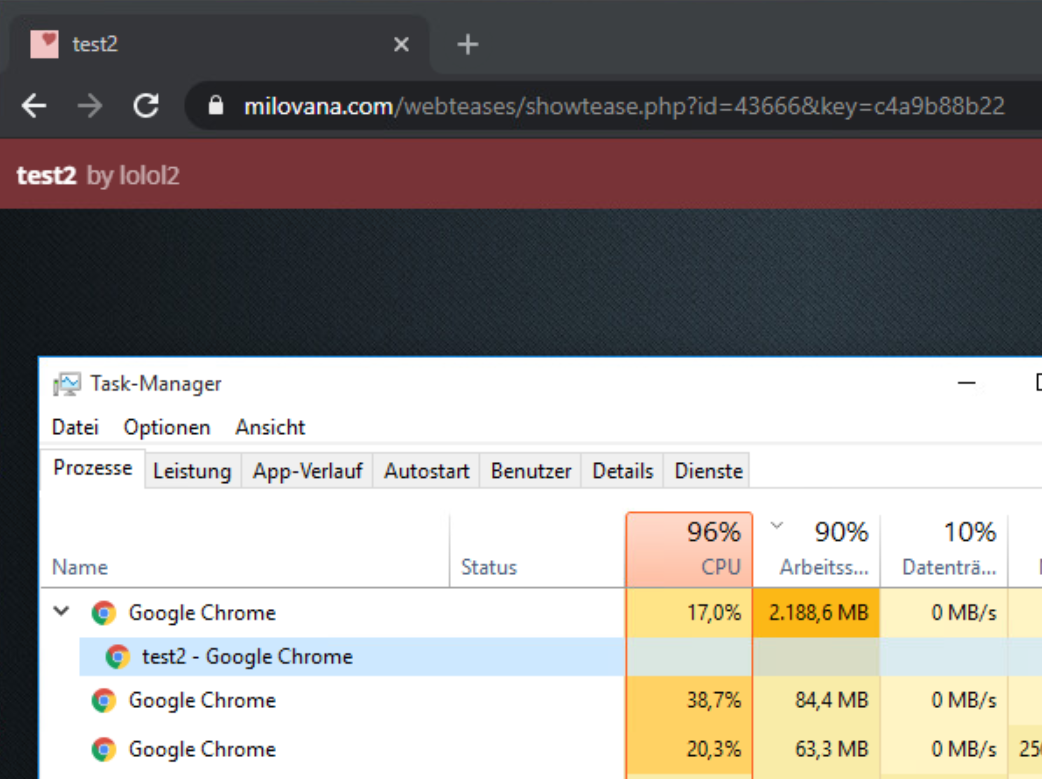Click the Chrome icon of expanded group

(x=104, y=613)
